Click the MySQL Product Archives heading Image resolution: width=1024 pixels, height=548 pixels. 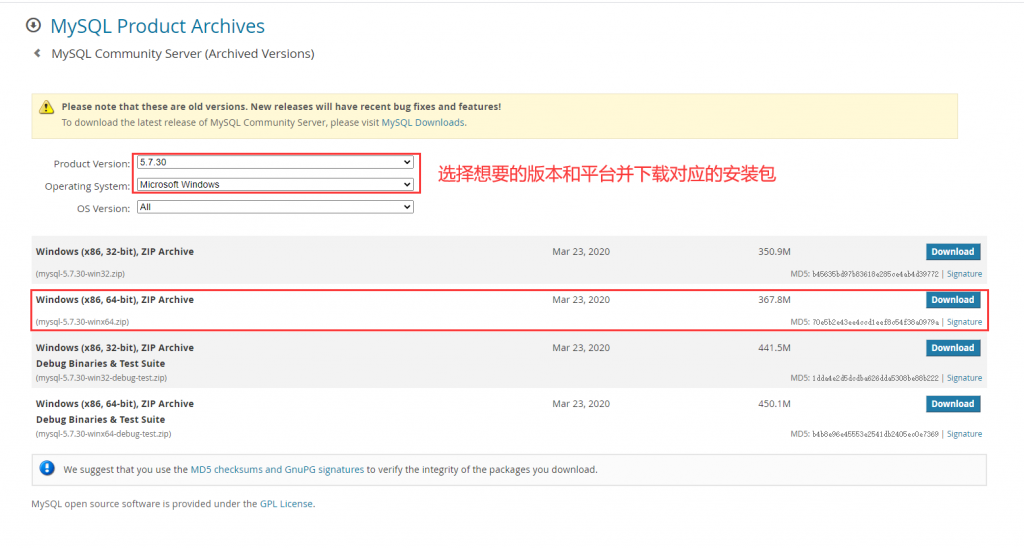click(157, 26)
